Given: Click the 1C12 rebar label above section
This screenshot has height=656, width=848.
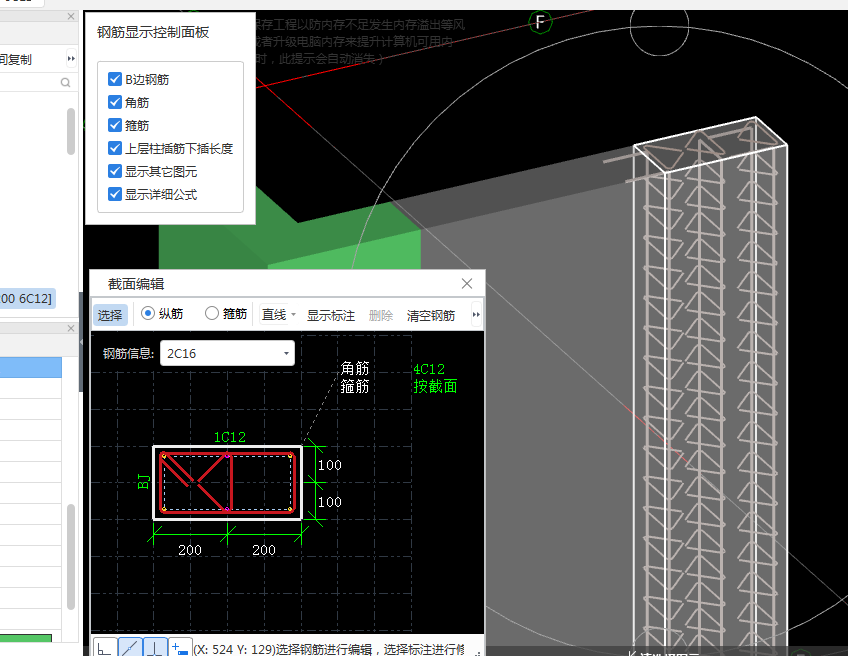Looking at the screenshot, I should pyautogui.click(x=230, y=437).
